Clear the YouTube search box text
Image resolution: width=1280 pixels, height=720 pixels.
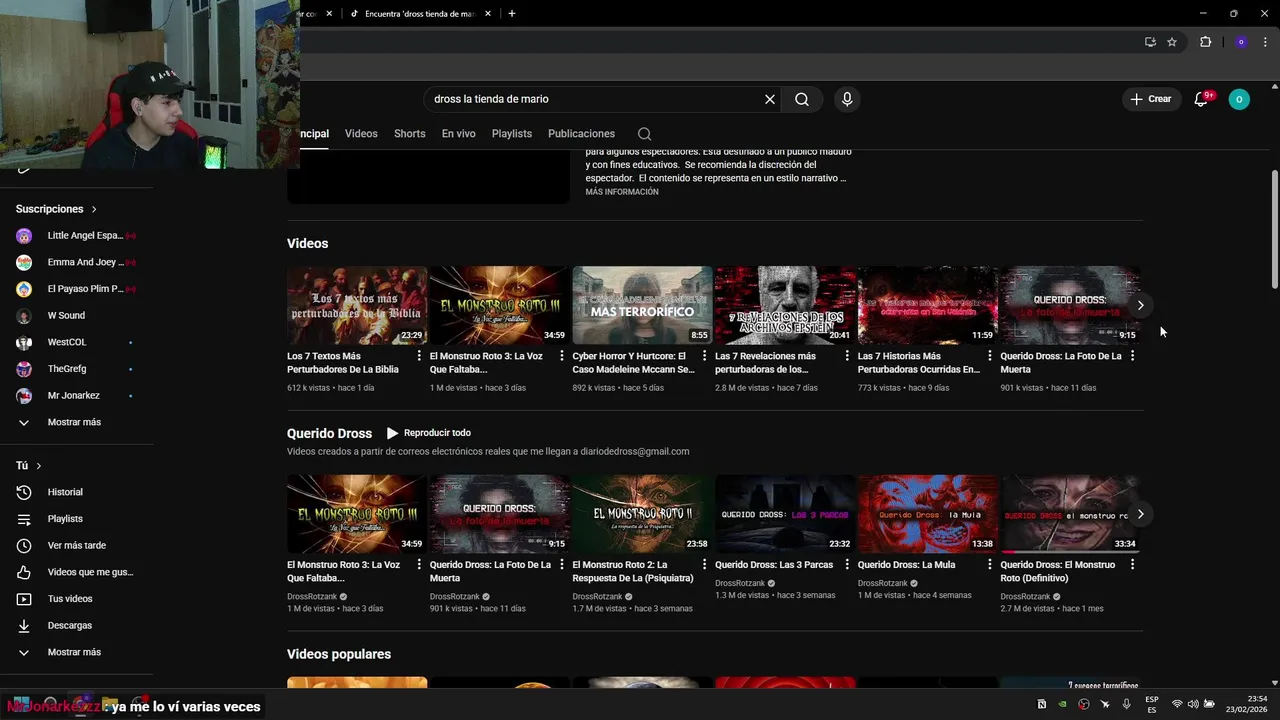point(770,99)
